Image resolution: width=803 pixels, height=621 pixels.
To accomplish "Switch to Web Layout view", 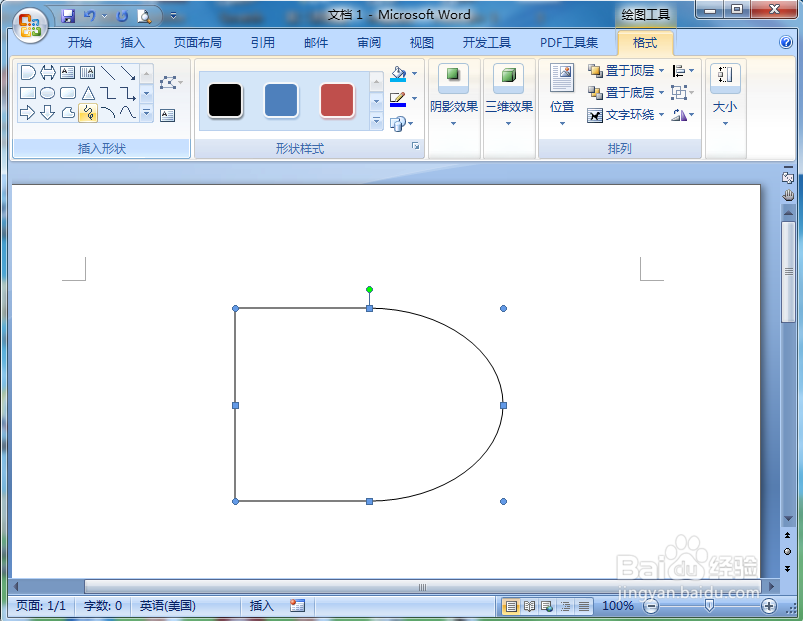I will coord(547,607).
